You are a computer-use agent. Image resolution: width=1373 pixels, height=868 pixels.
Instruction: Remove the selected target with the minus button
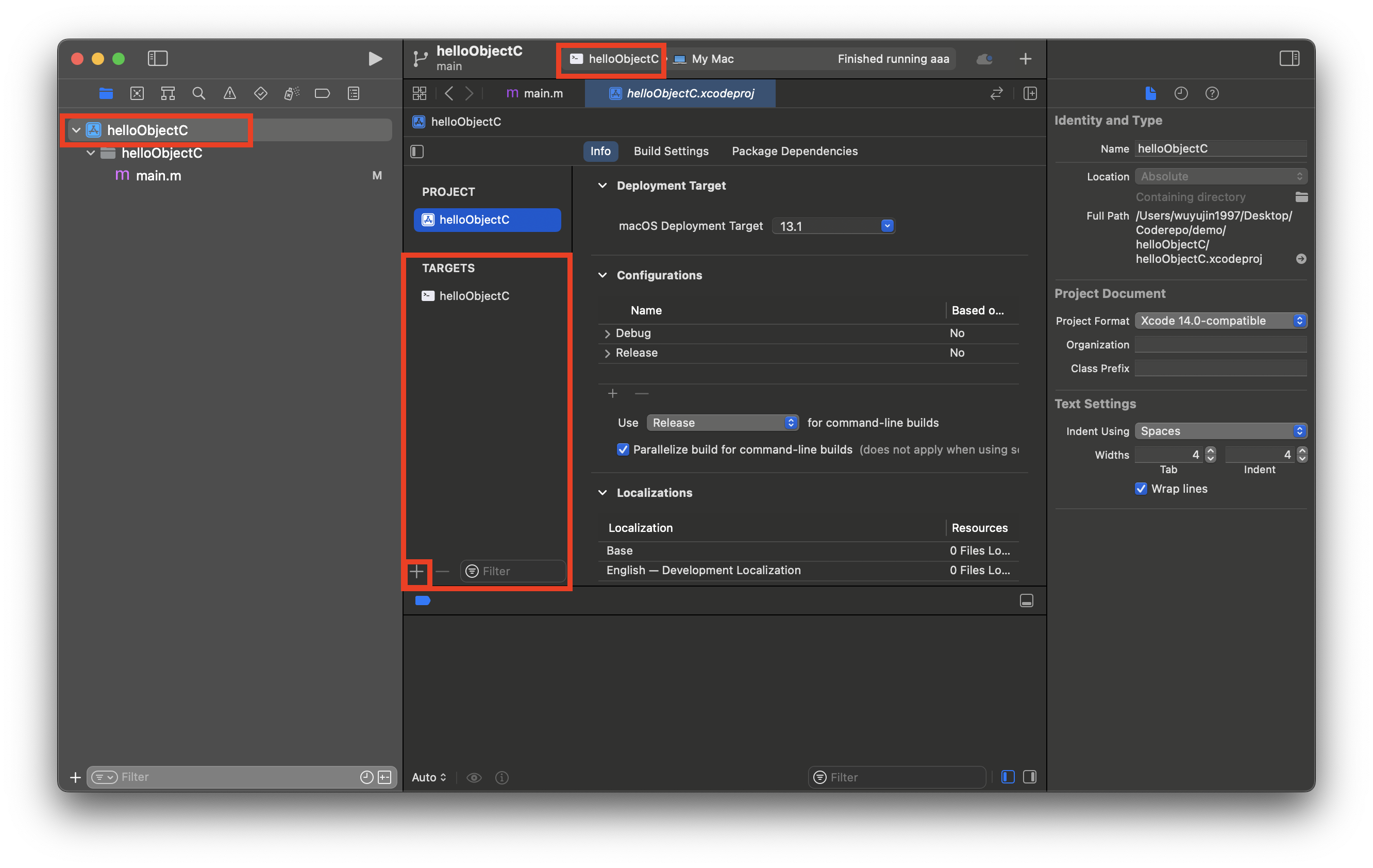(x=442, y=572)
